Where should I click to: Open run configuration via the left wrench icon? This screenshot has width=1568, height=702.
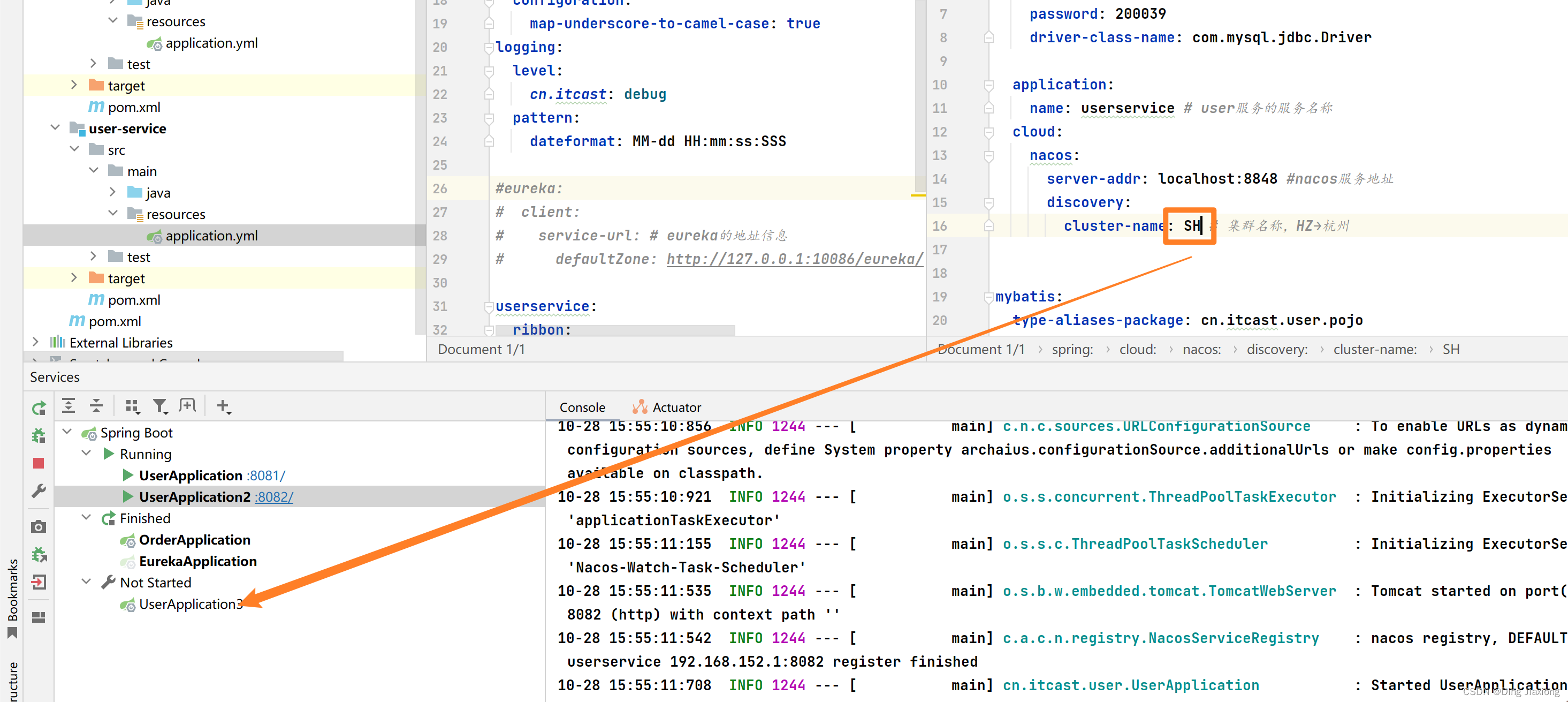(39, 490)
